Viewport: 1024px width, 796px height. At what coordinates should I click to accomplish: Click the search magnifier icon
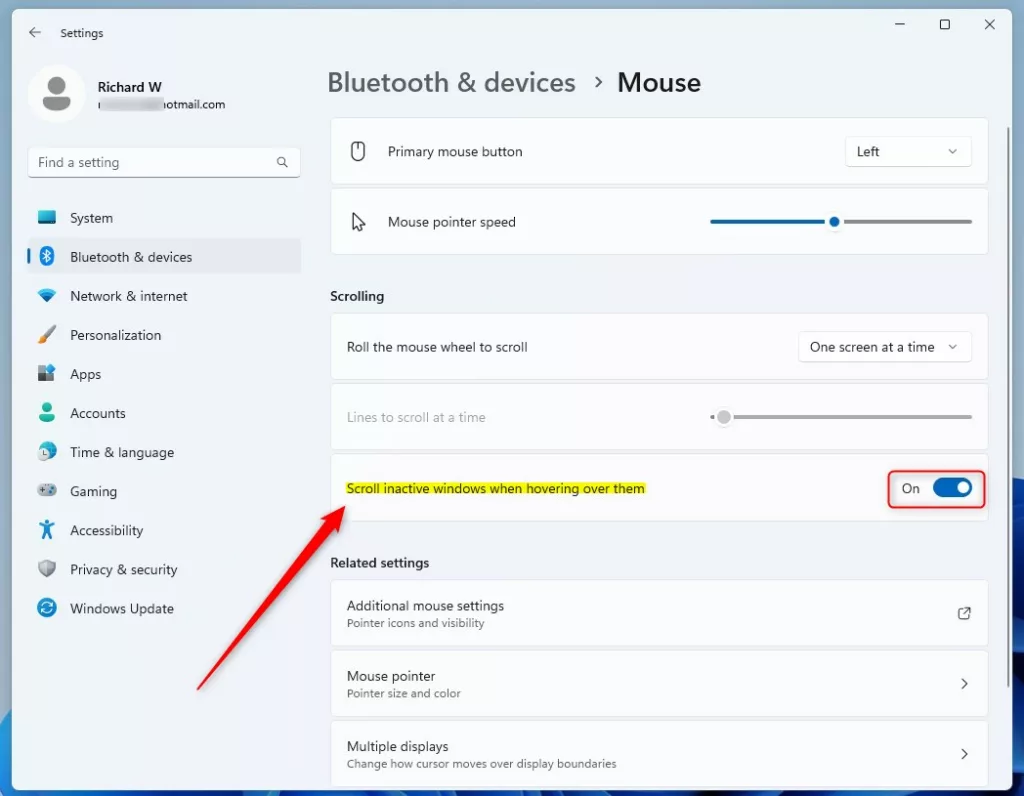pos(282,162)
